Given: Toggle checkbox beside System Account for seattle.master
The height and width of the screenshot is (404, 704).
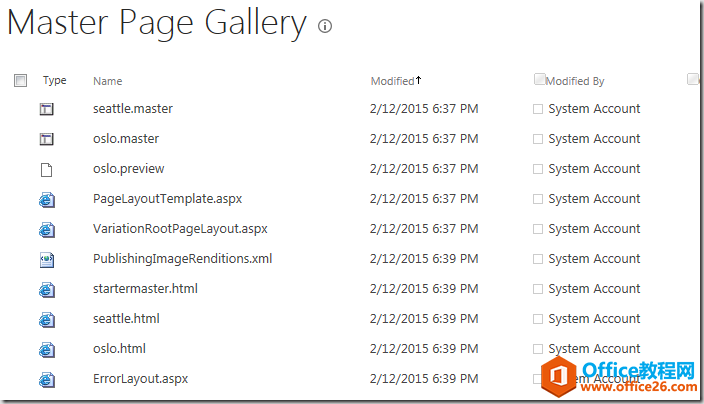Looking at the screenshot, I should point(538,109).
